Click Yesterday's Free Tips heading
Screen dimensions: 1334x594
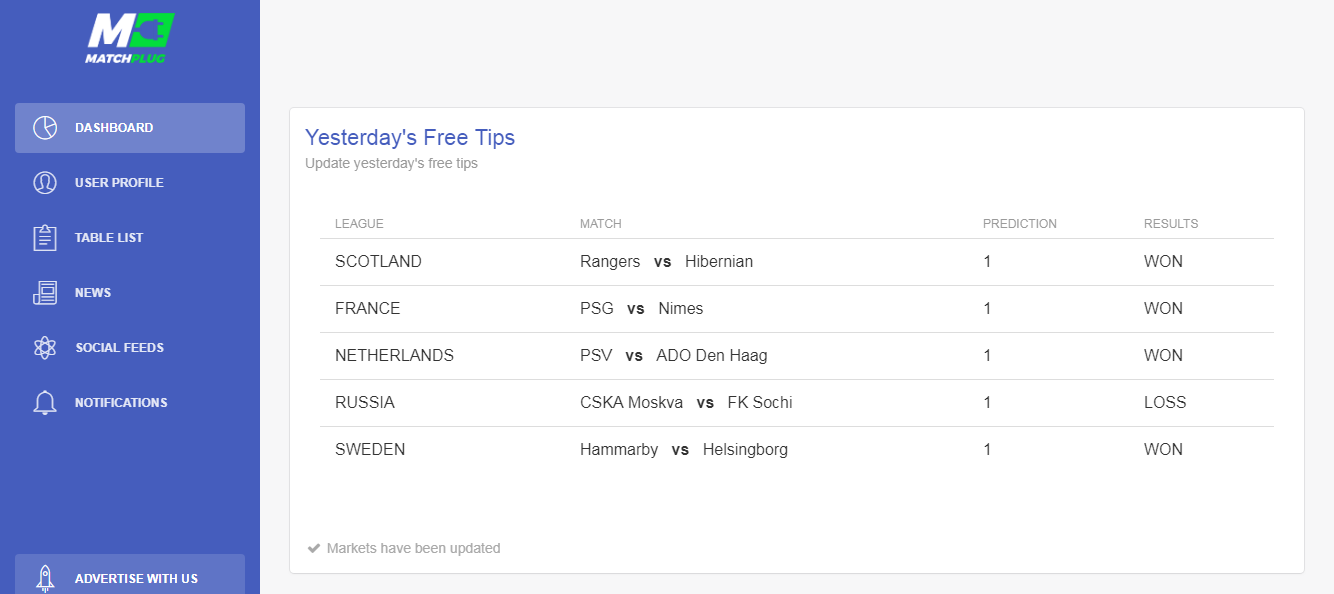[x=410, y=138]
